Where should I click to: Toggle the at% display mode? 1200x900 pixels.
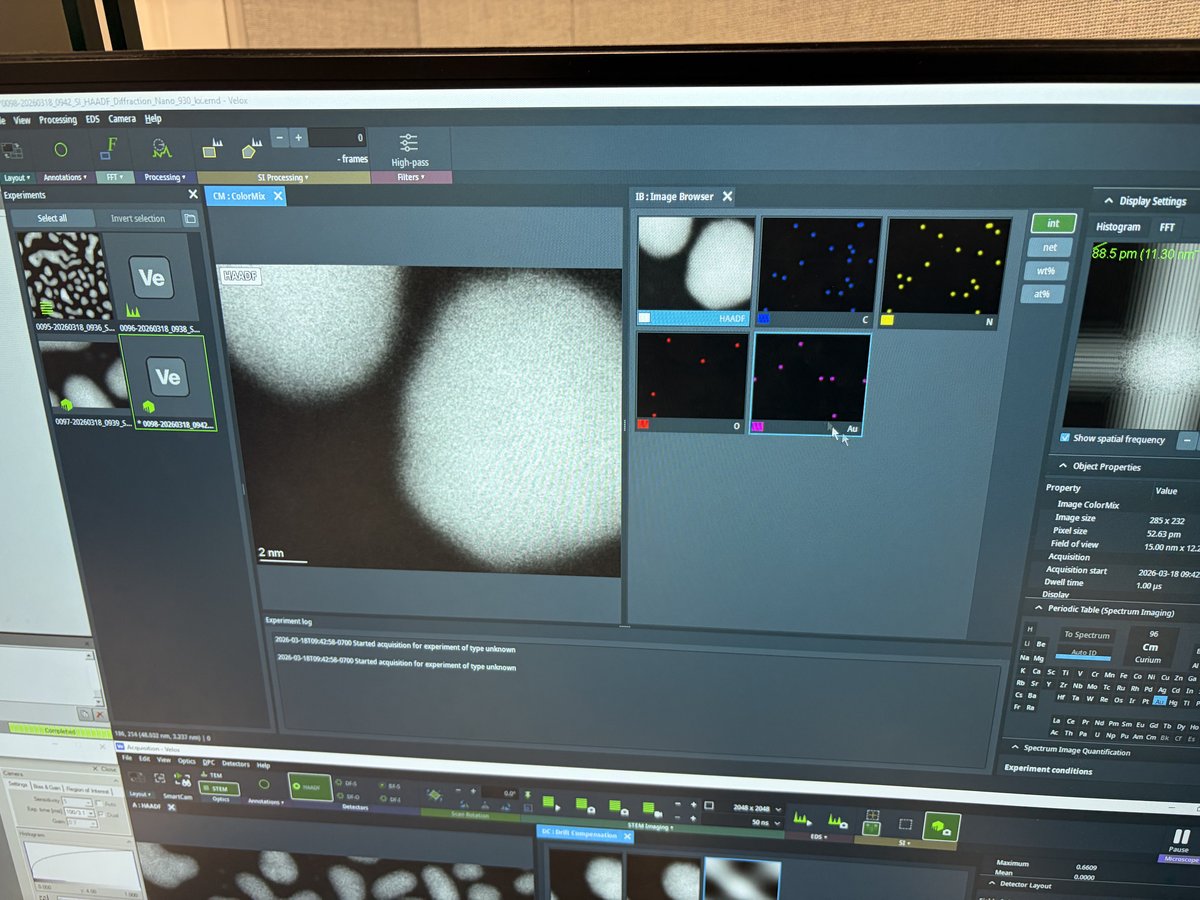point(1042,295)
